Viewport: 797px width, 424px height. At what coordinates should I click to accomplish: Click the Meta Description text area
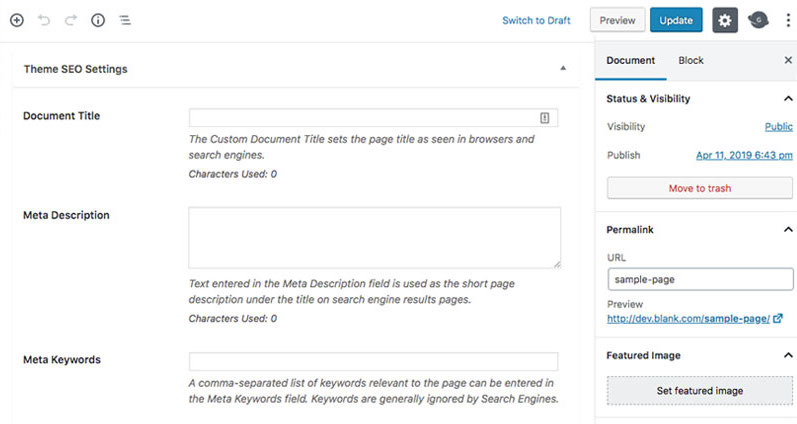(374, 238)
